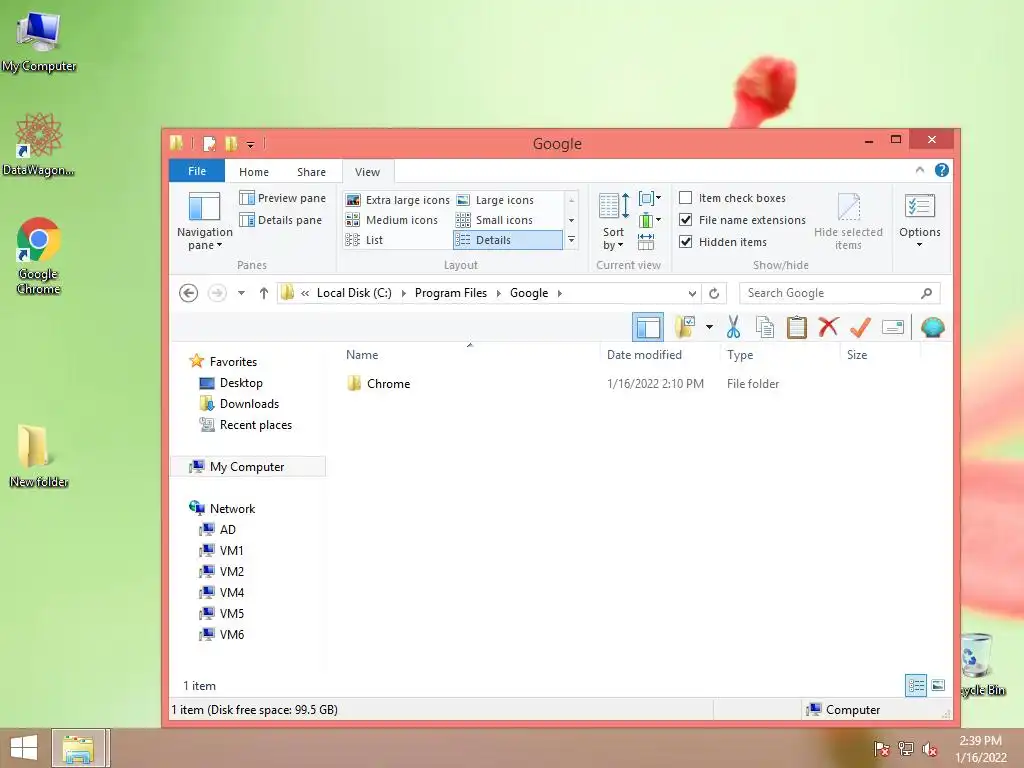Open Explorer Help question mark icon
The height and width of the screenshot is (768, 1024).
pos(941,170)
